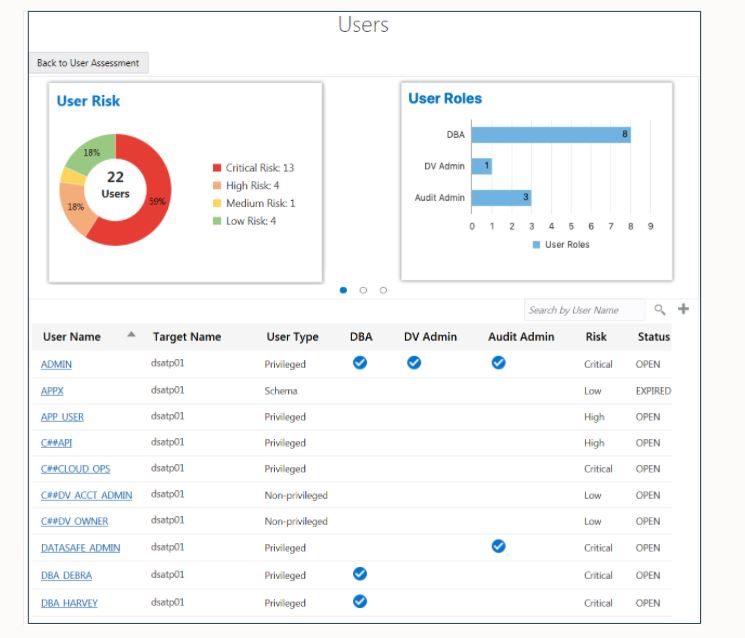Click the DV Admin column header

coord(430,337)
